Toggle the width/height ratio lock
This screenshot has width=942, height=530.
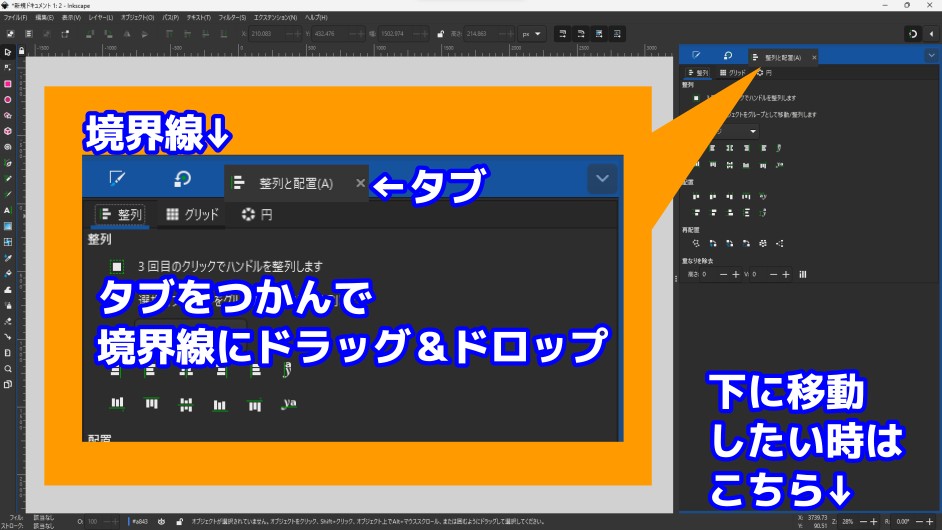[440, 34]
